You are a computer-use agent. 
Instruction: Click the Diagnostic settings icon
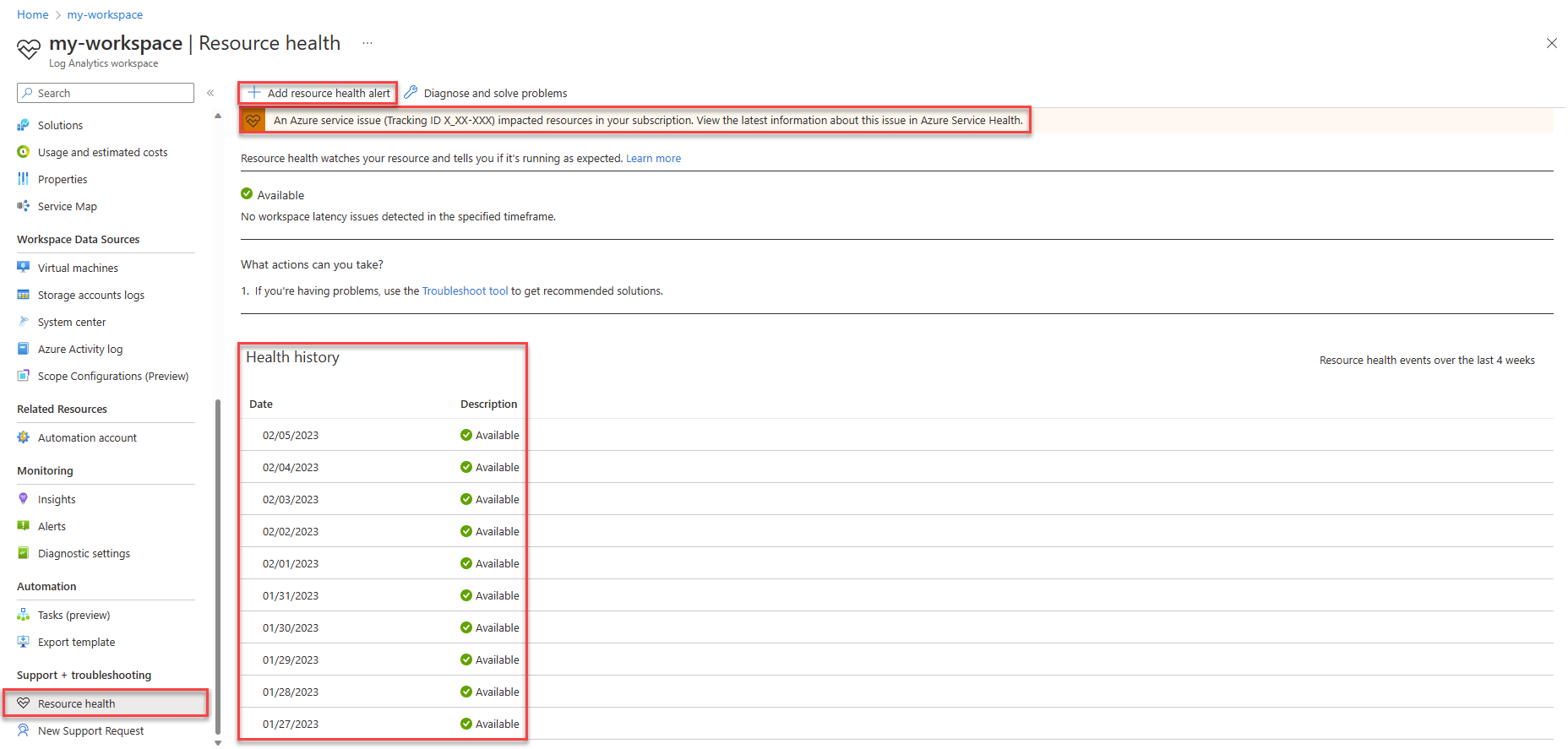click(24, 553)
